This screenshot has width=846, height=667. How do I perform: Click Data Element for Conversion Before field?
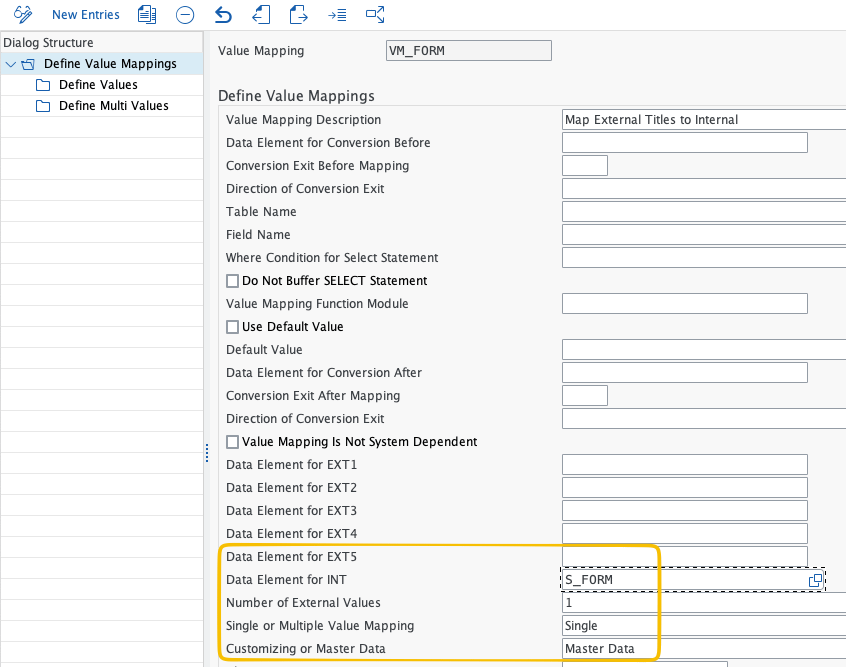[x=685, y=142]
